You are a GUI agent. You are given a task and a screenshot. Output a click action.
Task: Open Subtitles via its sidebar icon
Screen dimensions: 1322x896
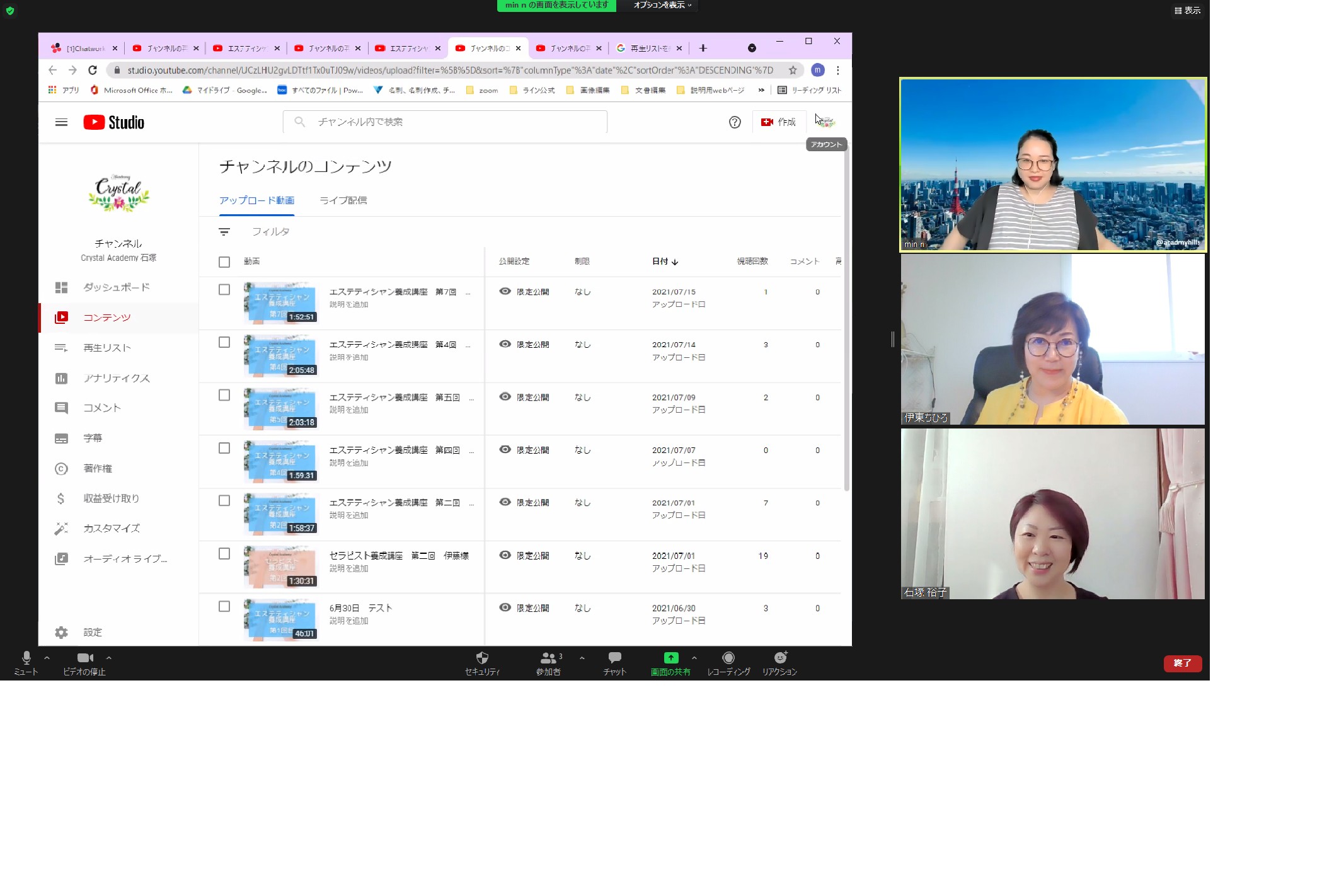(61, 439)
